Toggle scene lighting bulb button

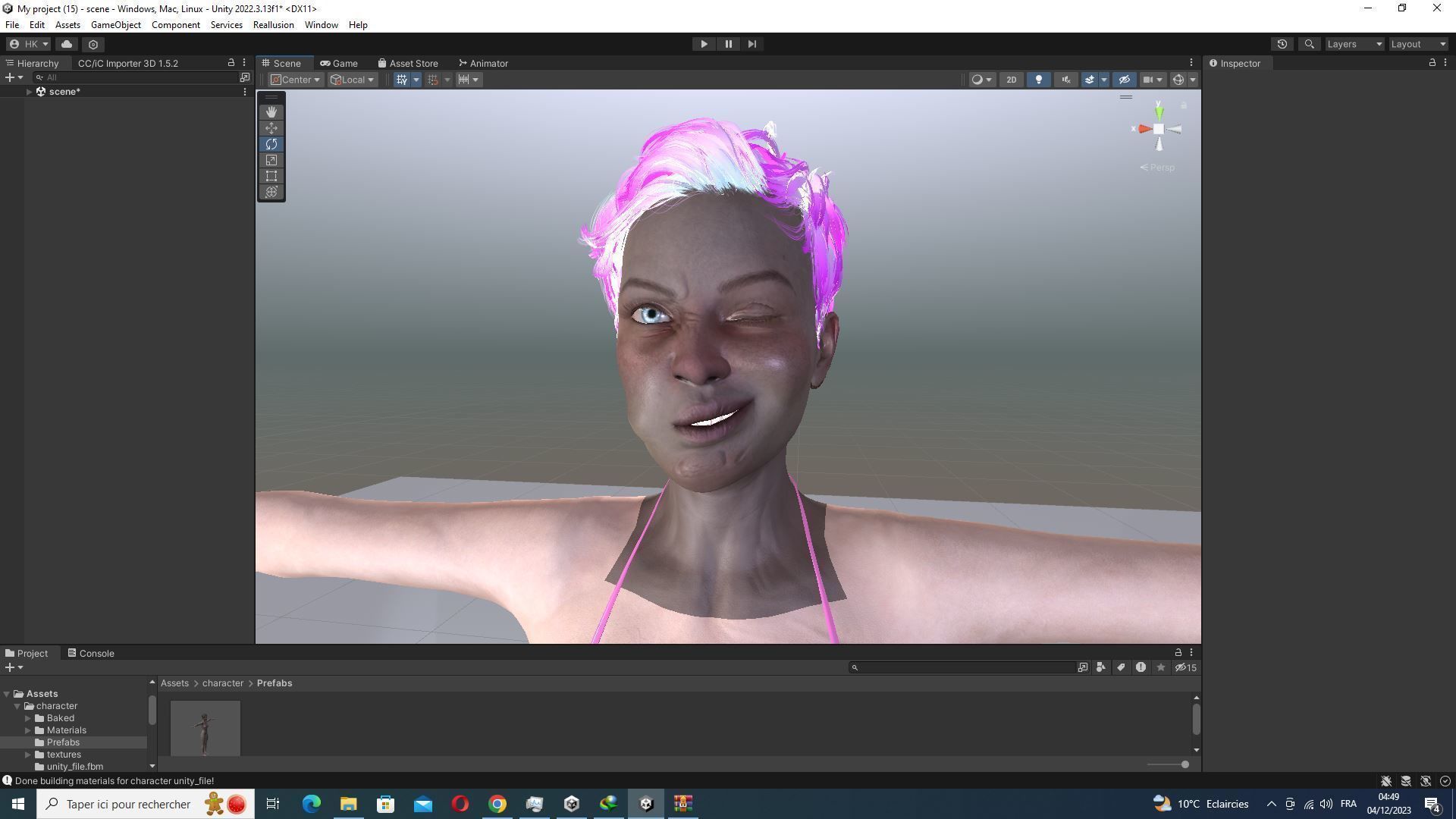(x=1038, y=80)
